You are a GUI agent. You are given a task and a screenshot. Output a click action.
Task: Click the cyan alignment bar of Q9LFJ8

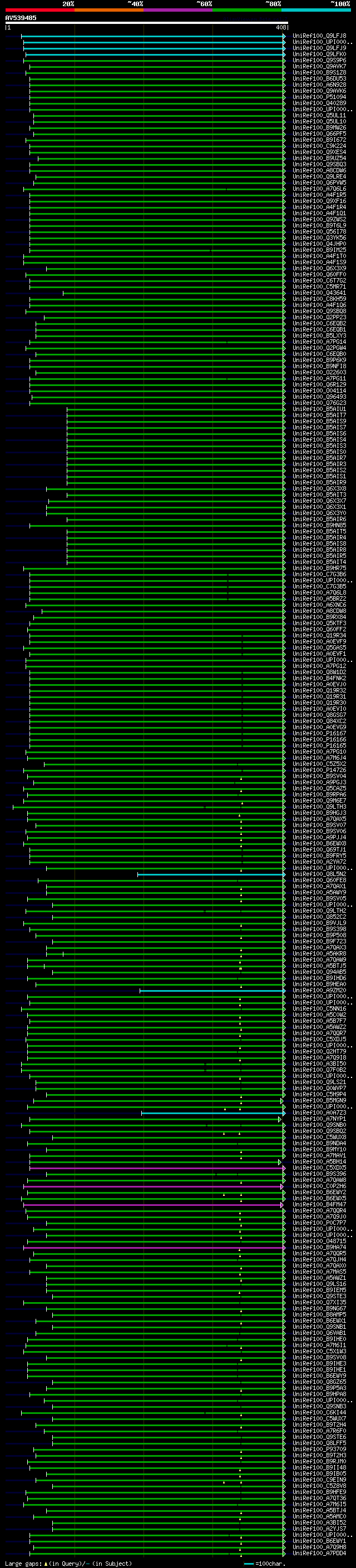click(153, 36)
